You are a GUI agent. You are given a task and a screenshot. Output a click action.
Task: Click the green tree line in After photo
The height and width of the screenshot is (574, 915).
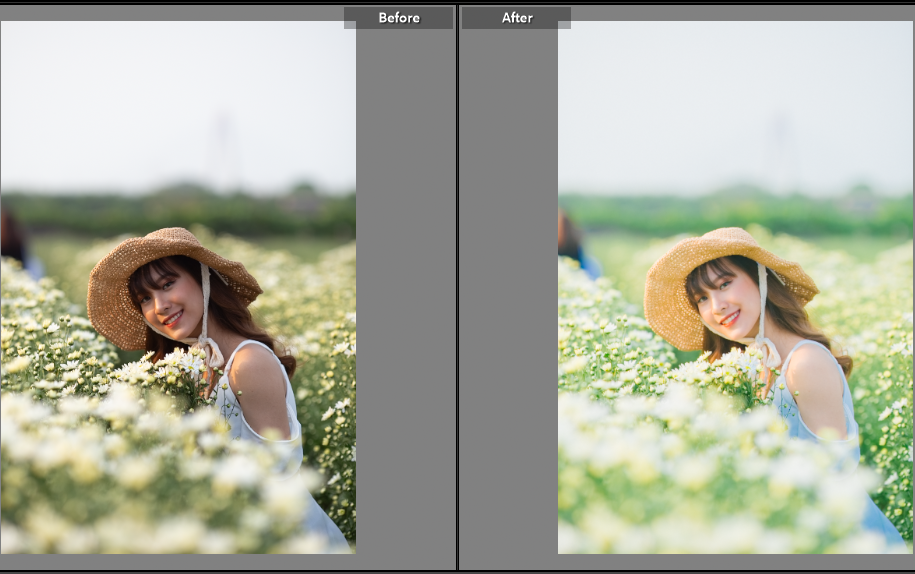click(735, 212)
